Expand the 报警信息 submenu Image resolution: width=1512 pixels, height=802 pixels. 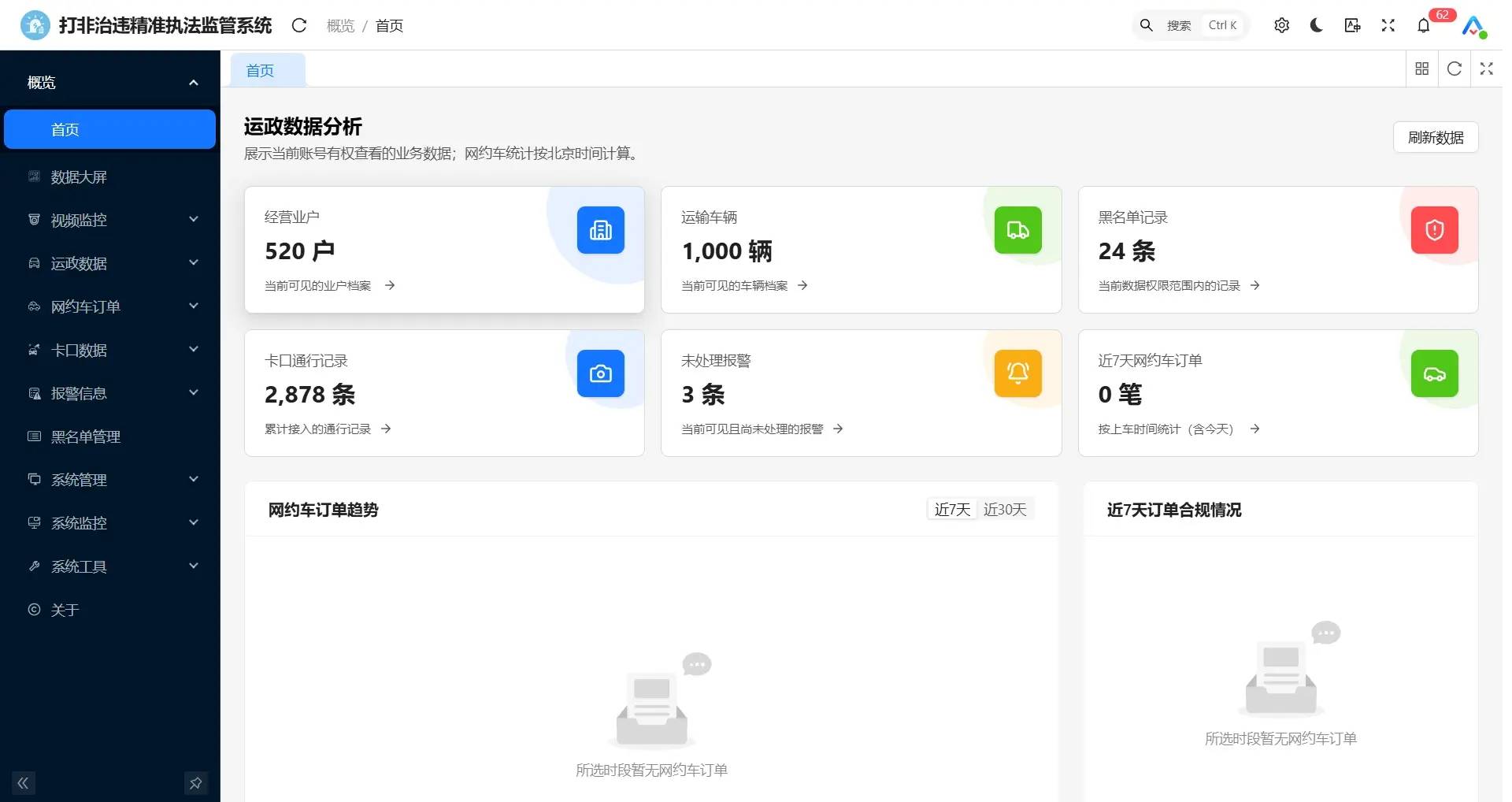tap(110, 393)
